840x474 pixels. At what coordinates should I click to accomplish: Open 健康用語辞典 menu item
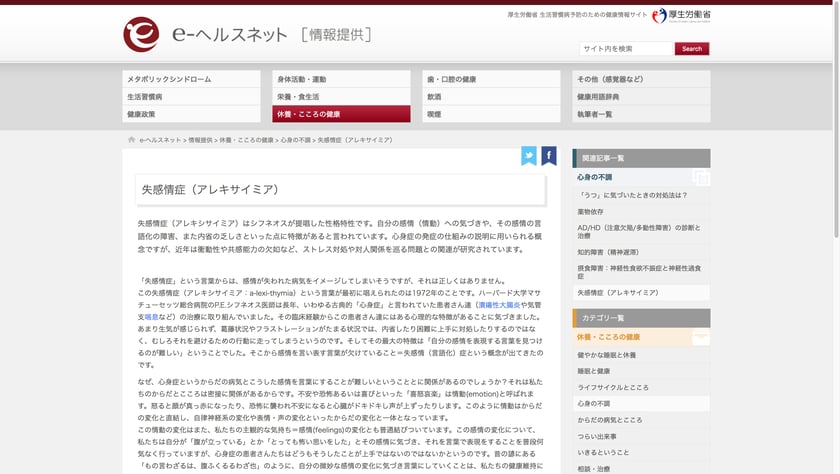[641, 97]
